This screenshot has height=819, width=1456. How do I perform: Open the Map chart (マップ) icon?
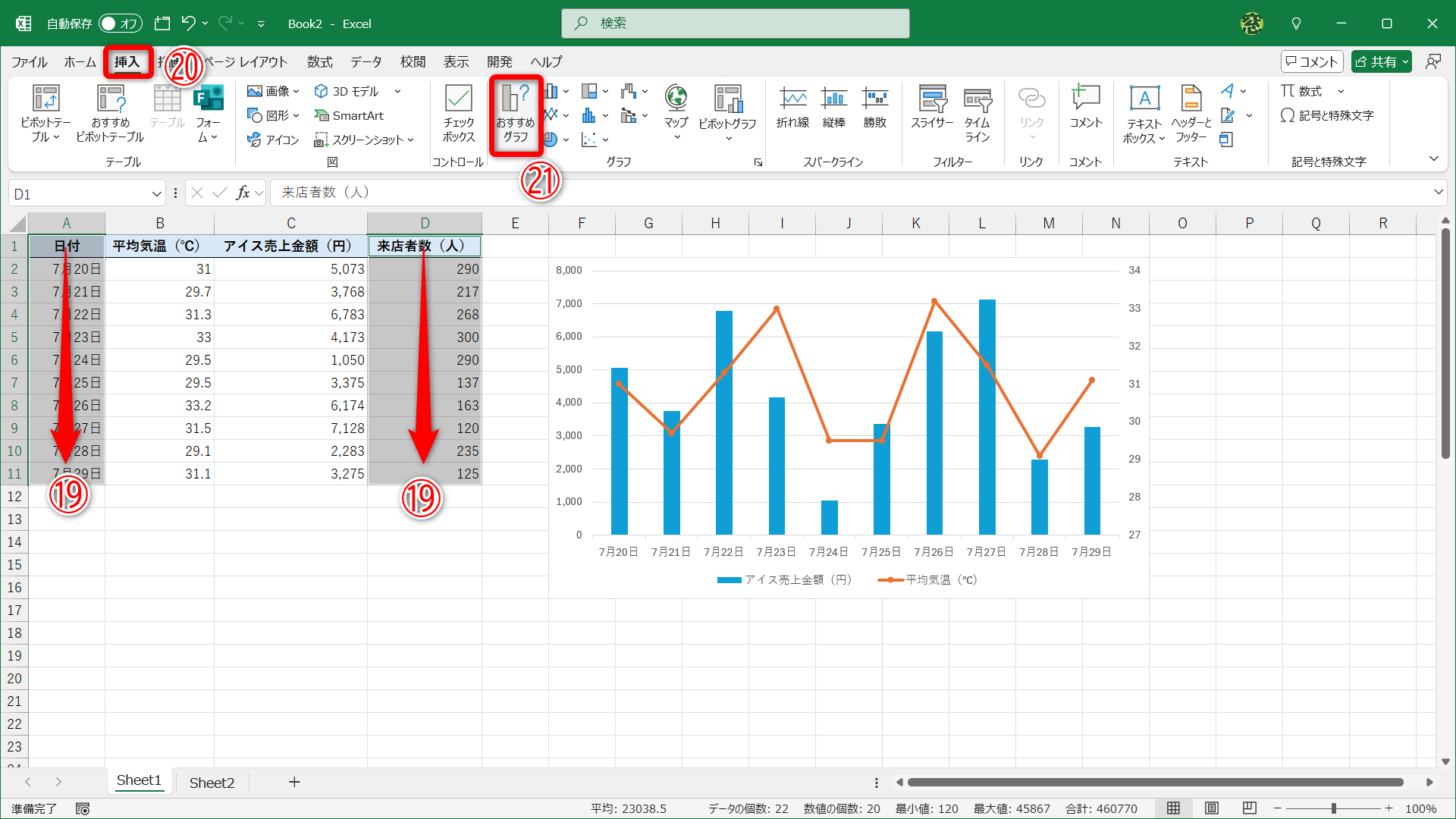[x=676, y=106]
